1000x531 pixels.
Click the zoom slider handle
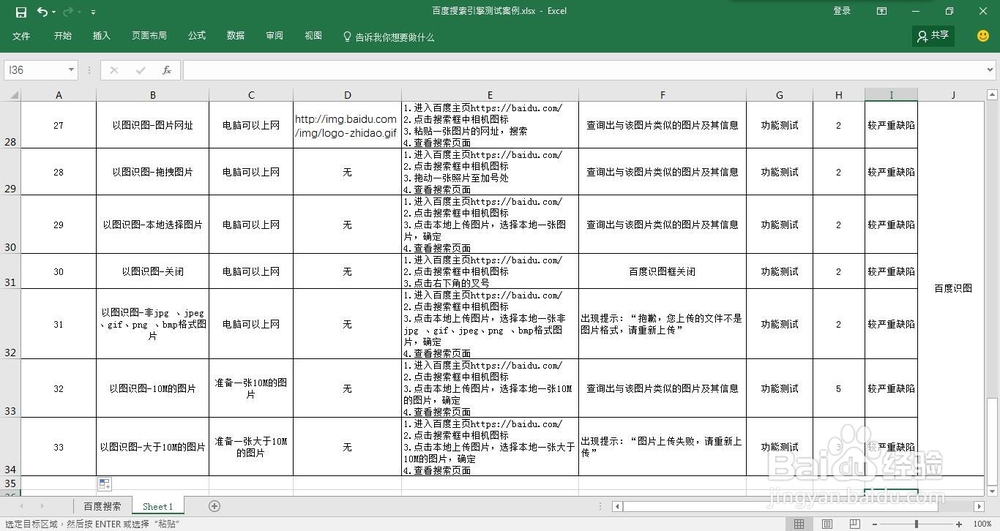tap(916, 524)
